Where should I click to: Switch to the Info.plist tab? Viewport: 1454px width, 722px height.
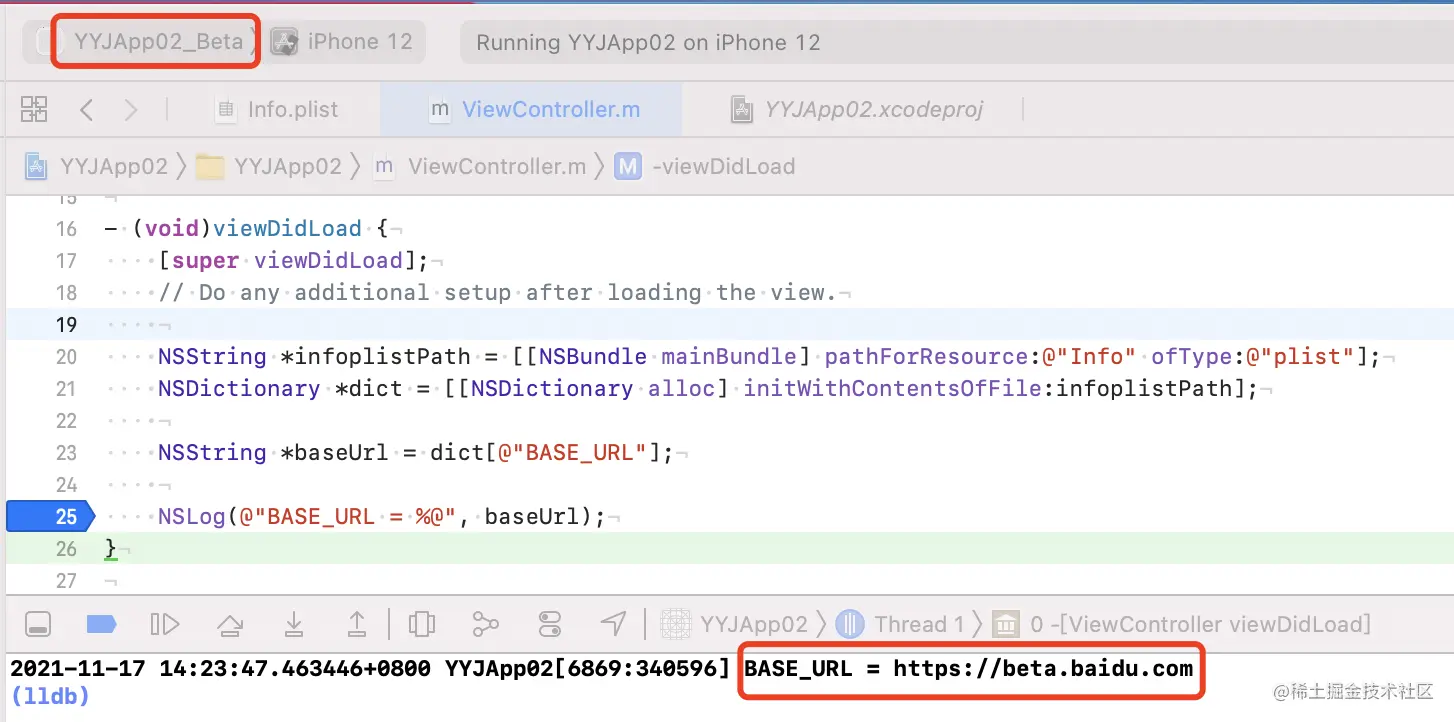[x=291, y=109]
